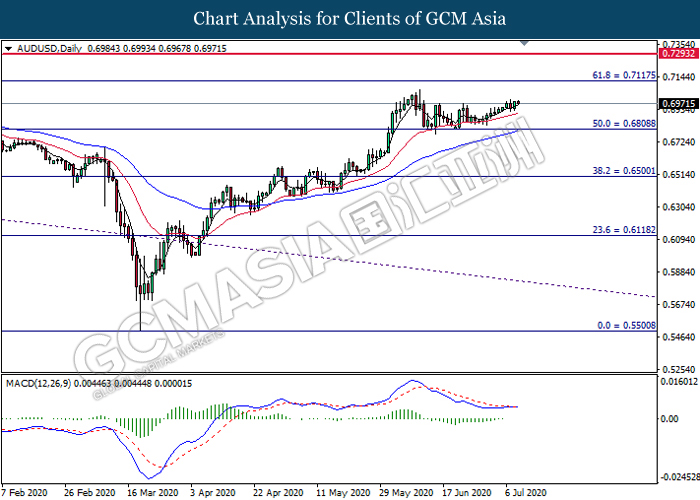Click the red 0.72932 price label

tap(678, 54)
